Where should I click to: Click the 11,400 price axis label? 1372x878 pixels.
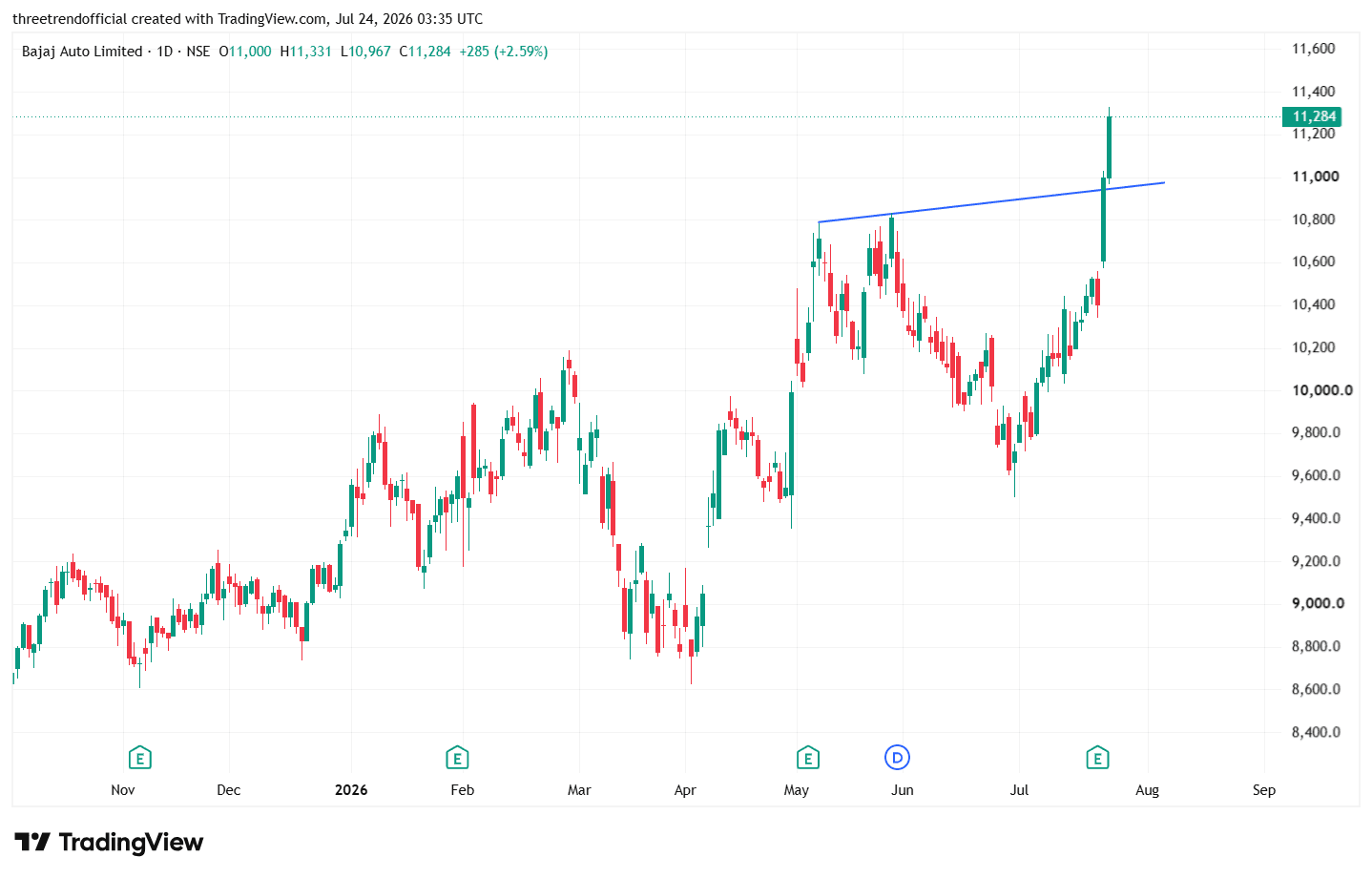click(x=1313, y=92)
